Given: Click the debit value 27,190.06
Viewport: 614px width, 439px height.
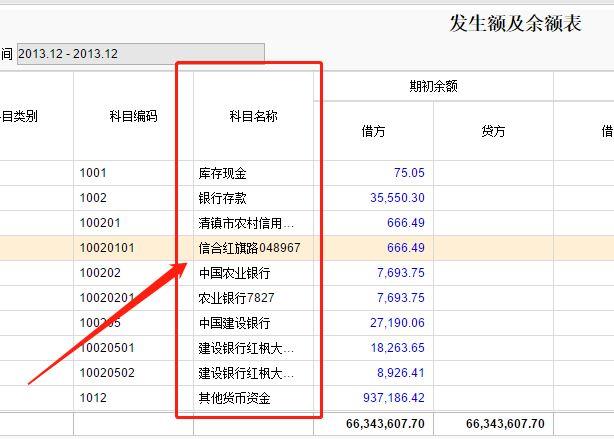Looking at the screenshot, I should click(397, 323).
